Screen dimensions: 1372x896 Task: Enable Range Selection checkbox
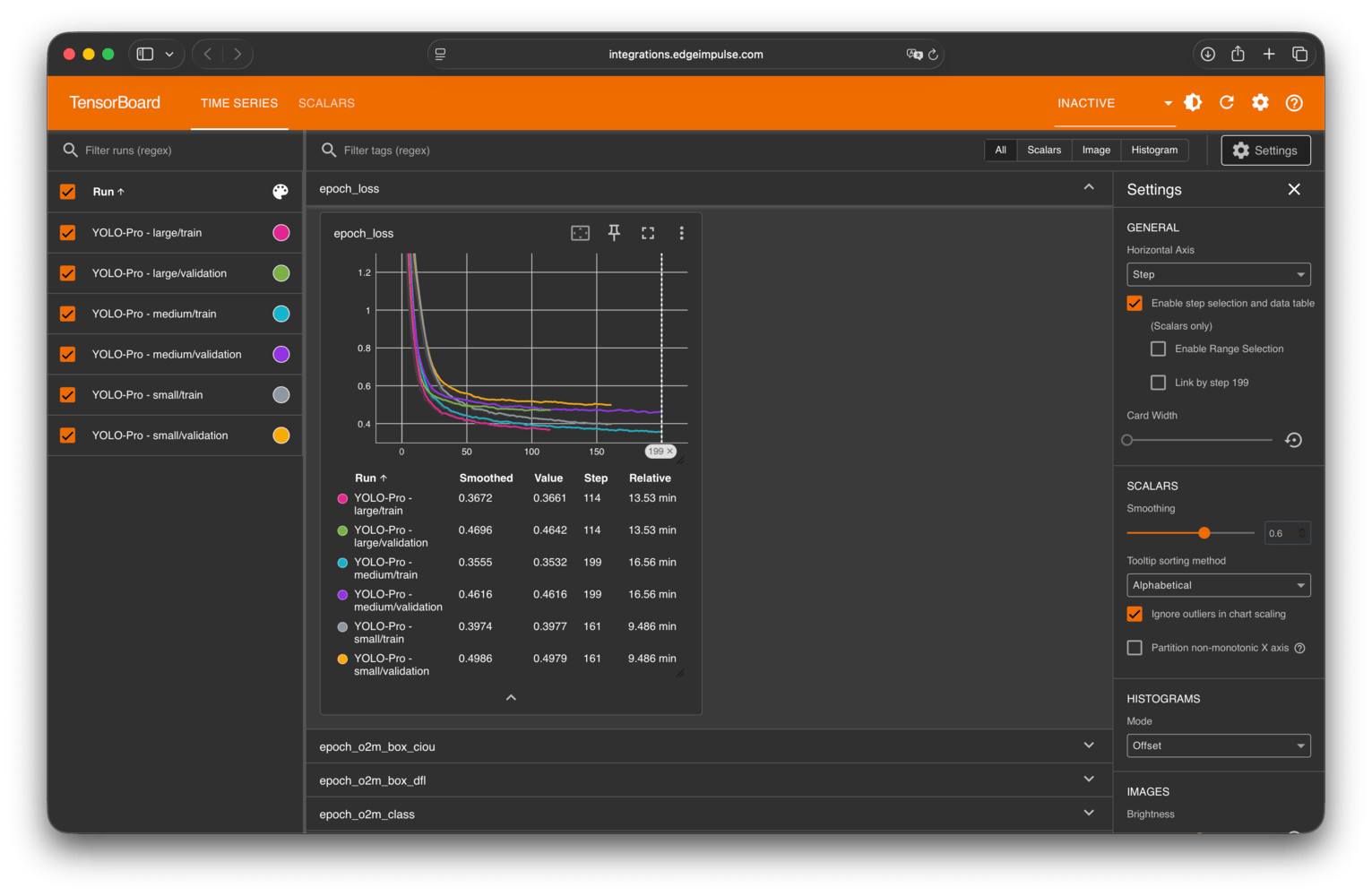[1158, 349]
